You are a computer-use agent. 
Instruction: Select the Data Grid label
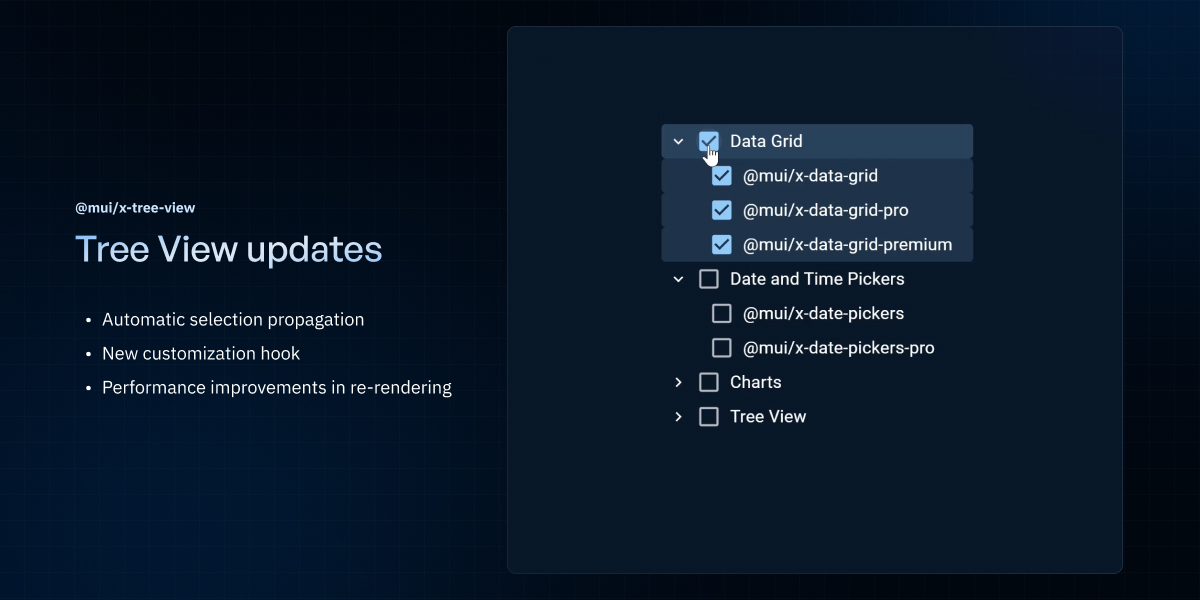tap(766, 141)
